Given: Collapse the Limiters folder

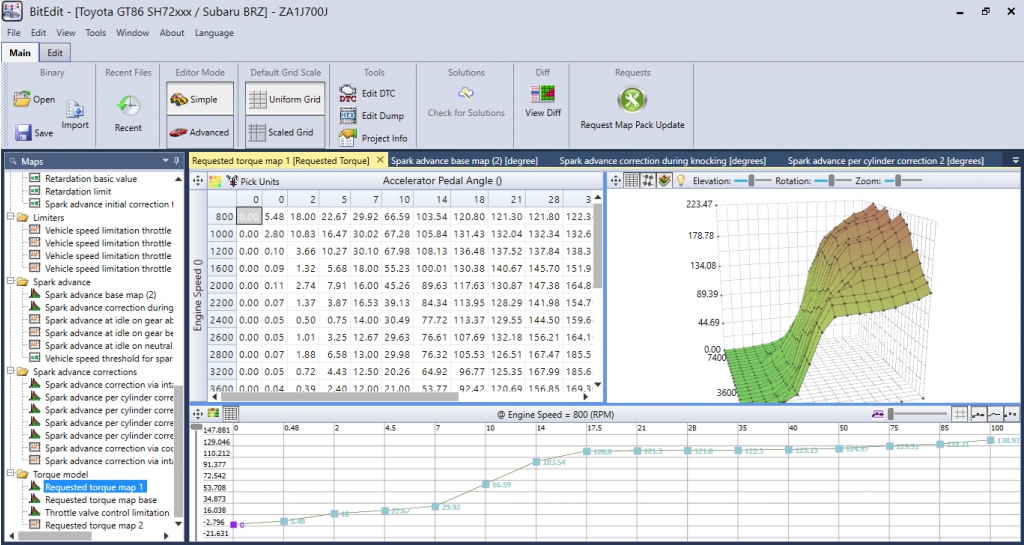Looking at the screenshot, I should [x=11, y=217].
